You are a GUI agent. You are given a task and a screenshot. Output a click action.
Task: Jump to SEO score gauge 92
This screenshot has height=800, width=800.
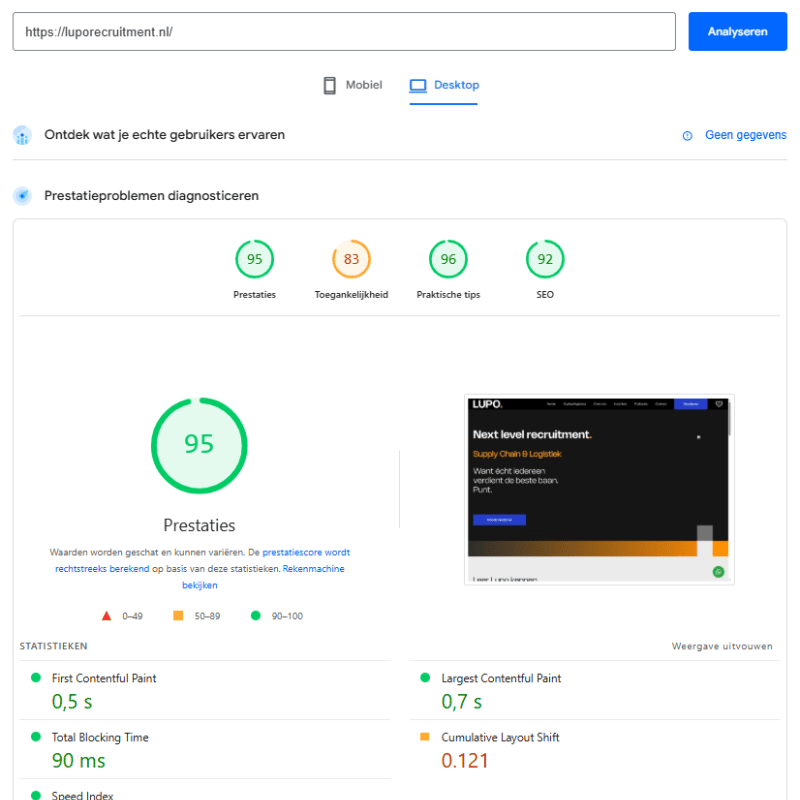click(x=545, y=259)
